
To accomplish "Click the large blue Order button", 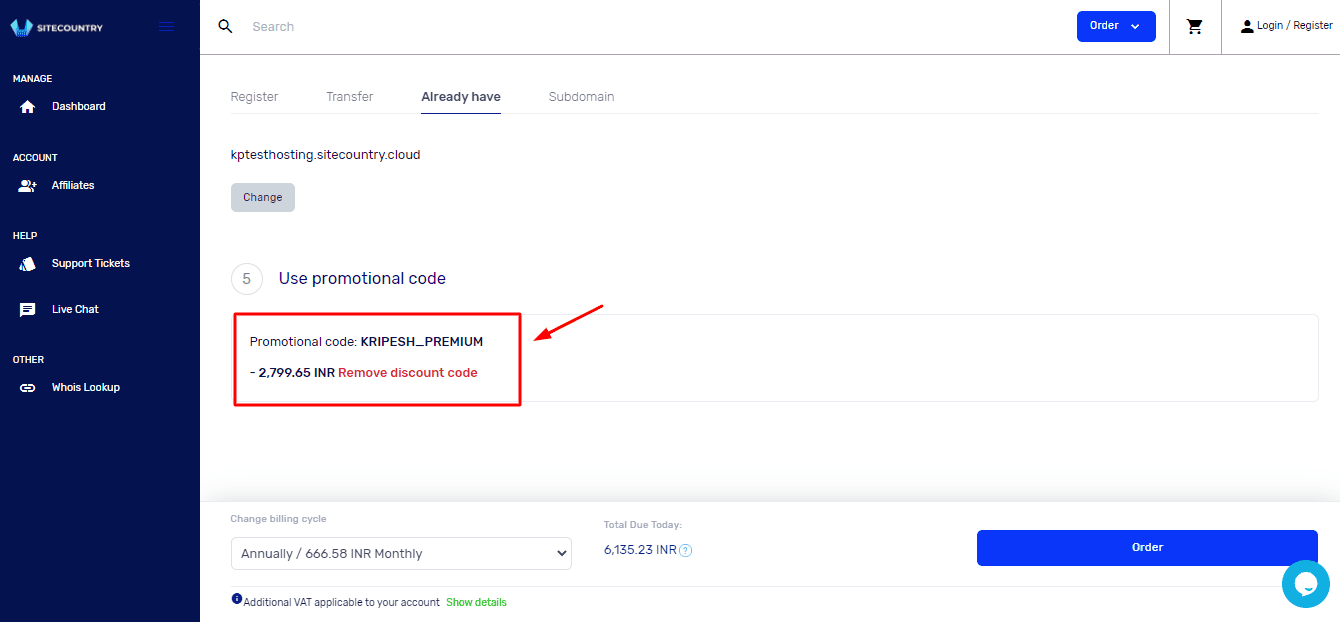I will (1147, 548).
